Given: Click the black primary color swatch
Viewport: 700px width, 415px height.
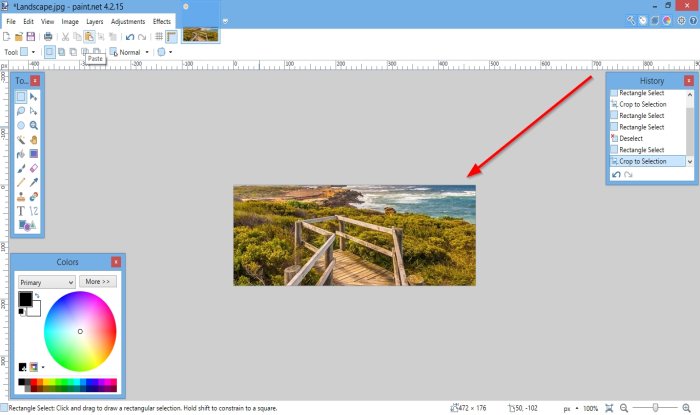Looking at the screenshot, I should 25,299.
